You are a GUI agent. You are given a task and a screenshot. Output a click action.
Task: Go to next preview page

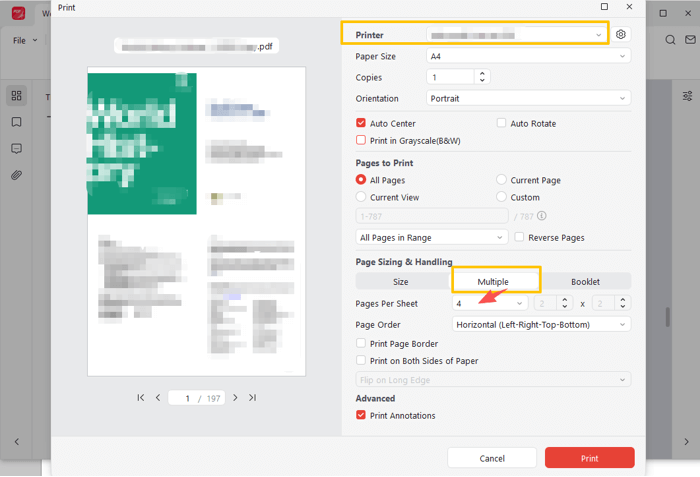(x=235, y=398)
